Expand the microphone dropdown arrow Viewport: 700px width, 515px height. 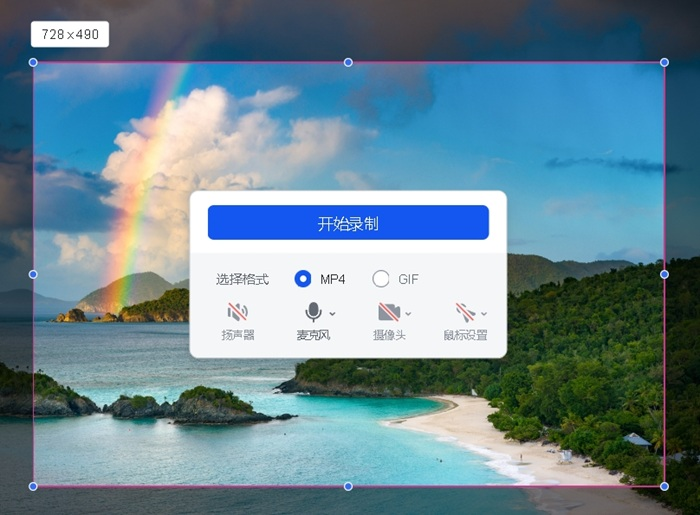click(x=332, y=314)
